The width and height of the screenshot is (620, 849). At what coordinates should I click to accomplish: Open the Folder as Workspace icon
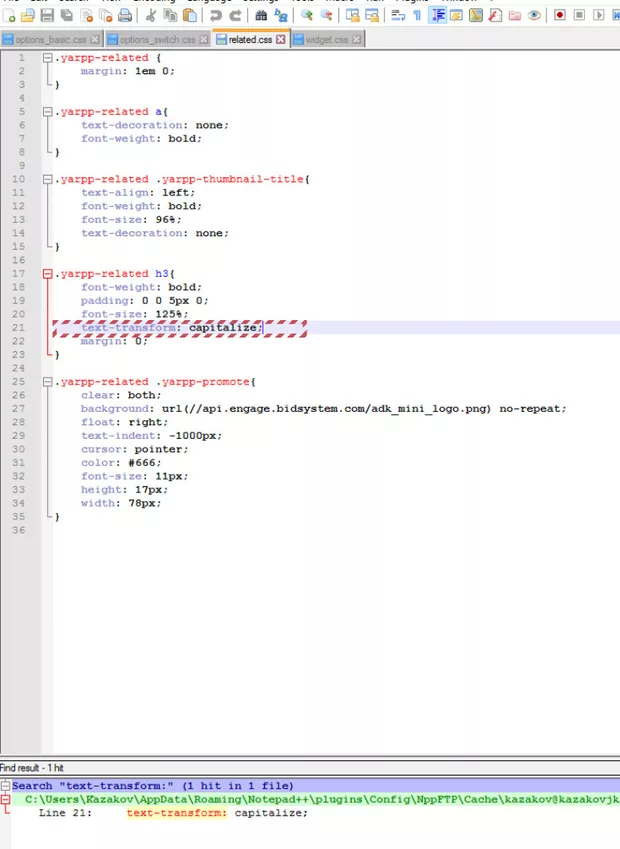coord(514,15)
